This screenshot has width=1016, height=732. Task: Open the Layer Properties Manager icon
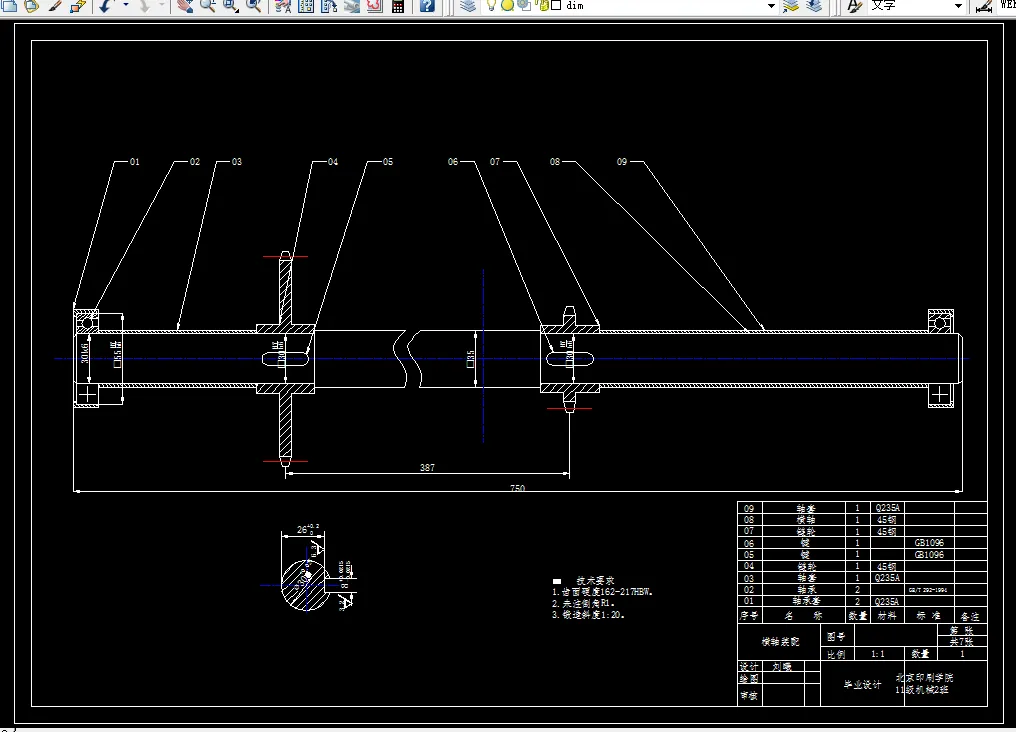click(x=468, y=6)
